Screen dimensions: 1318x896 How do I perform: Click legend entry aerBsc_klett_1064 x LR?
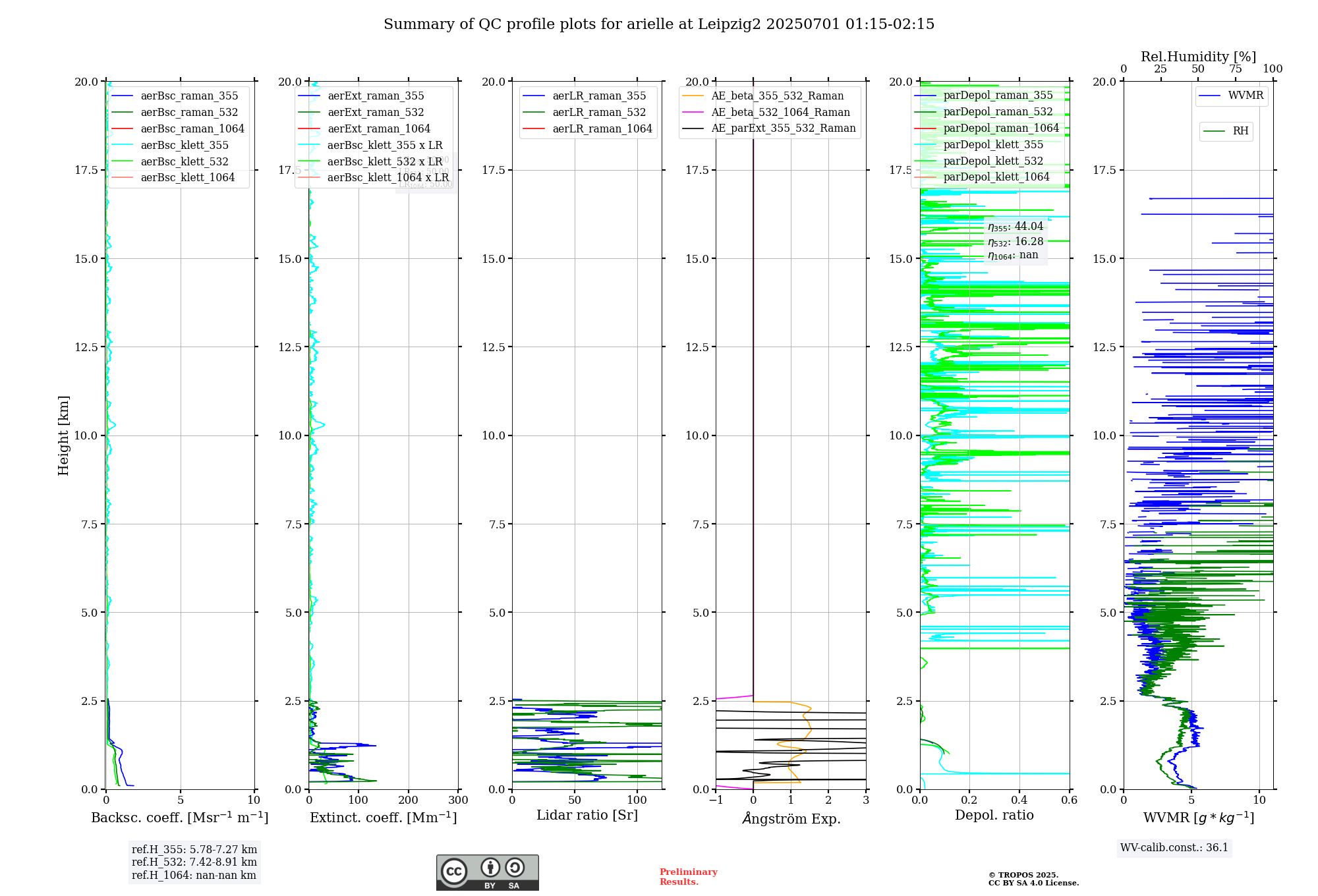374,178
